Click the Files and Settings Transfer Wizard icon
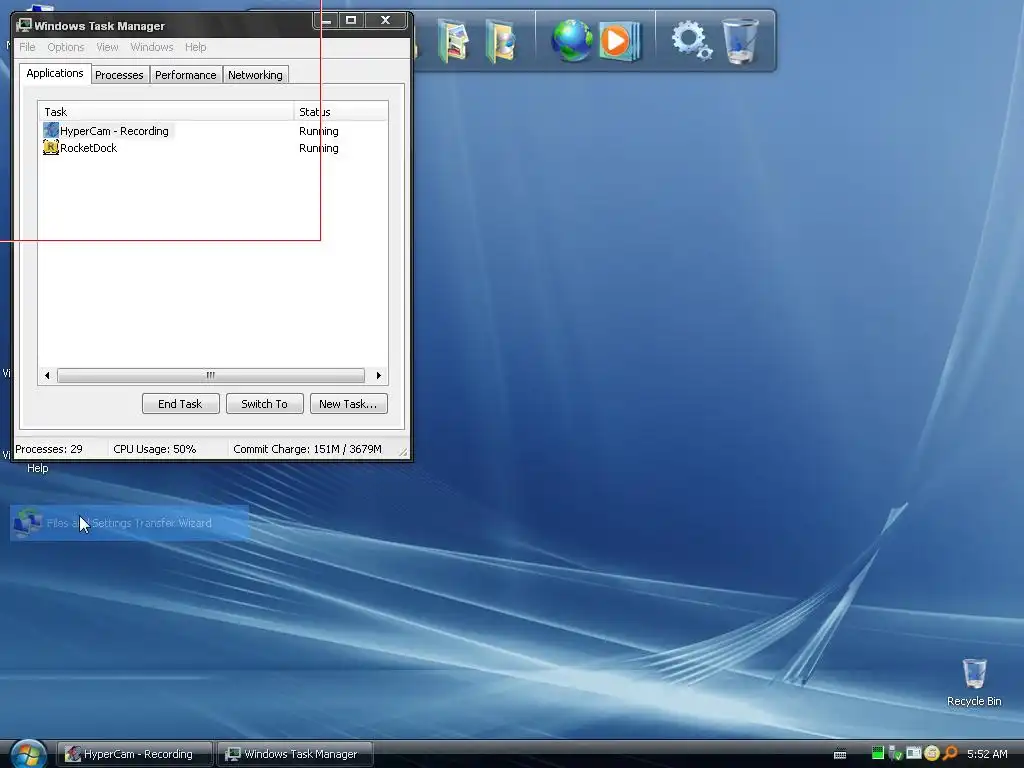 click(x=27, y=522)
